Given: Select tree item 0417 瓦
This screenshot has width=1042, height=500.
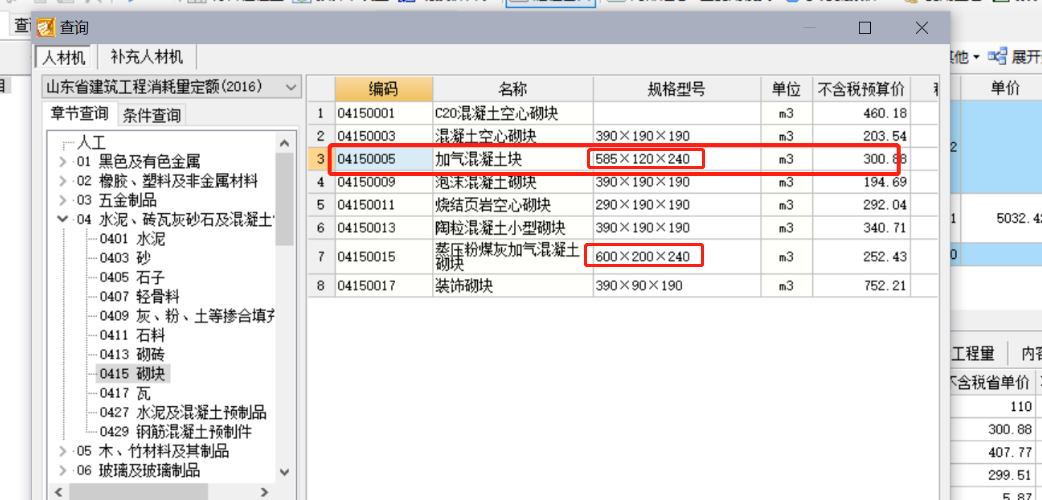Looking at the screenshot, I should tap(125, 393).
